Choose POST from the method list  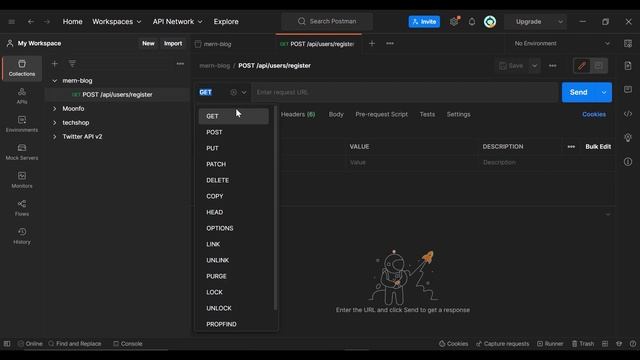click(233, 132)
